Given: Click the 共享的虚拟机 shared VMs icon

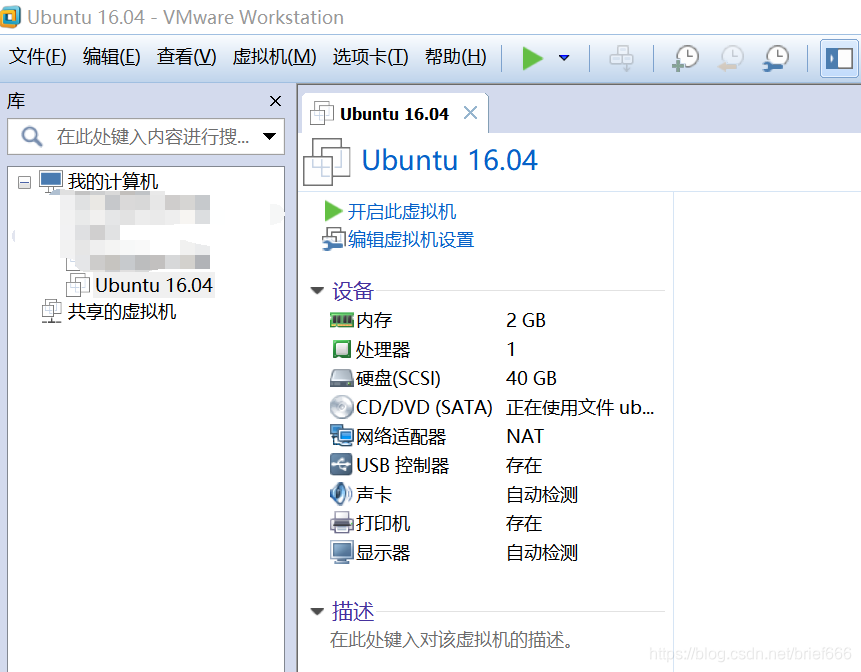Looking at the screenshot, I should (x=52, y=311).
